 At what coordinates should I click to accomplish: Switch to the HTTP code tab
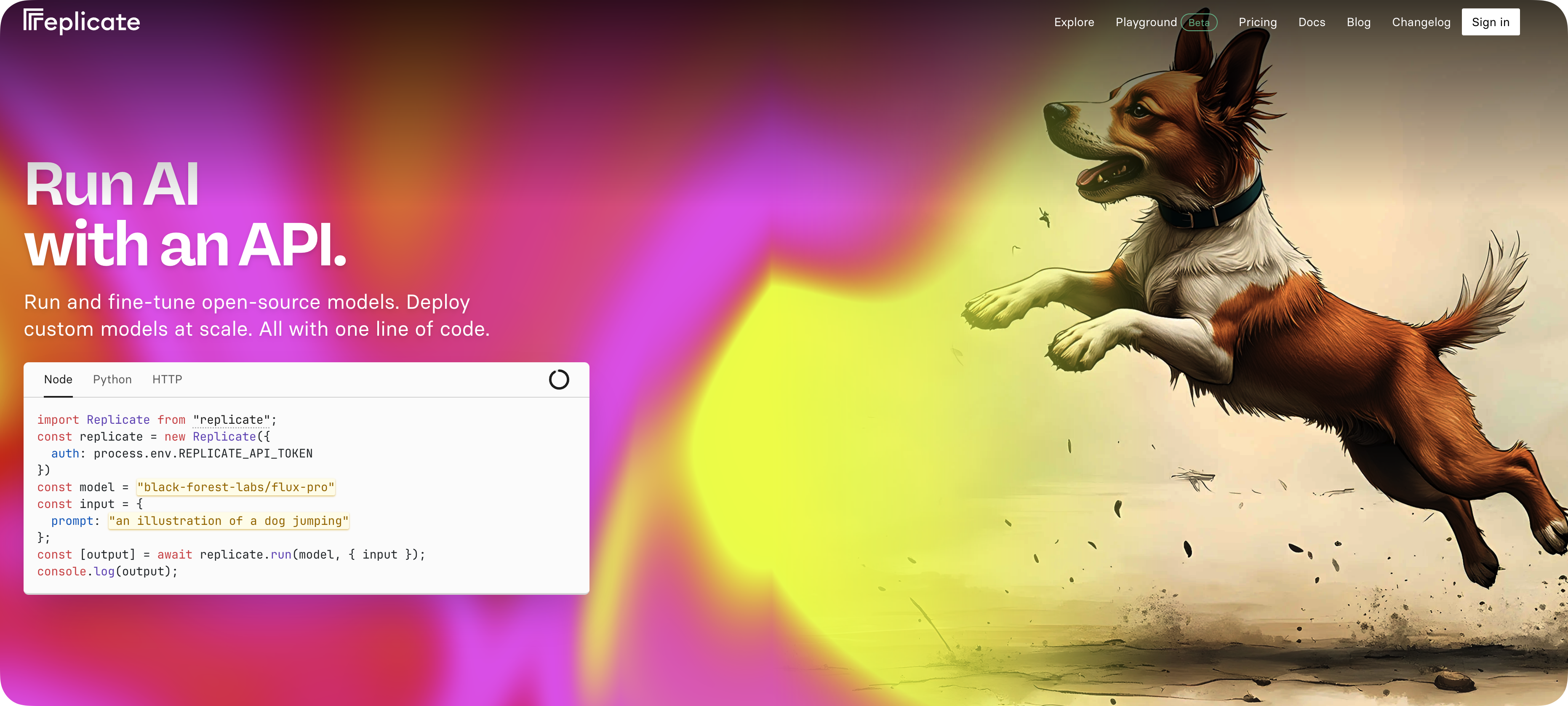coord(167,380)
